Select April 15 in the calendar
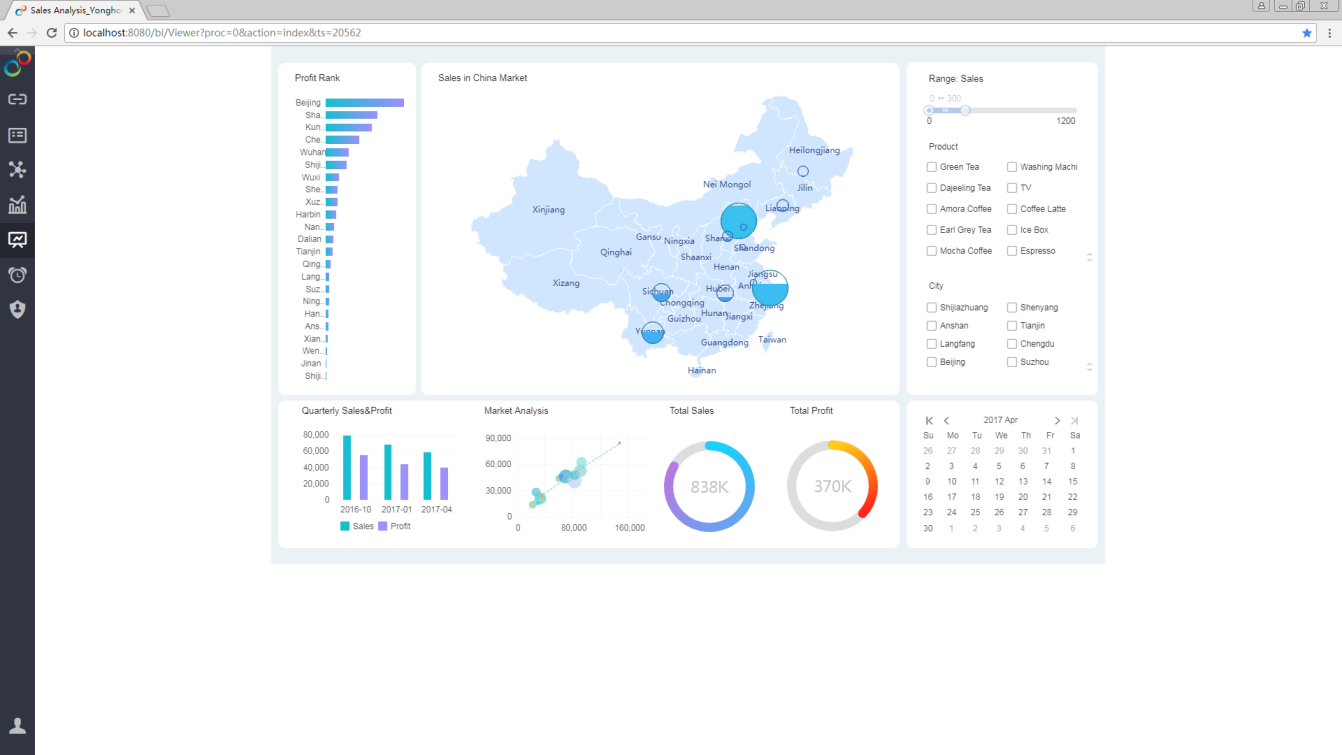The width and height of the screenshot is (1342, 755). pos(1072,482)
